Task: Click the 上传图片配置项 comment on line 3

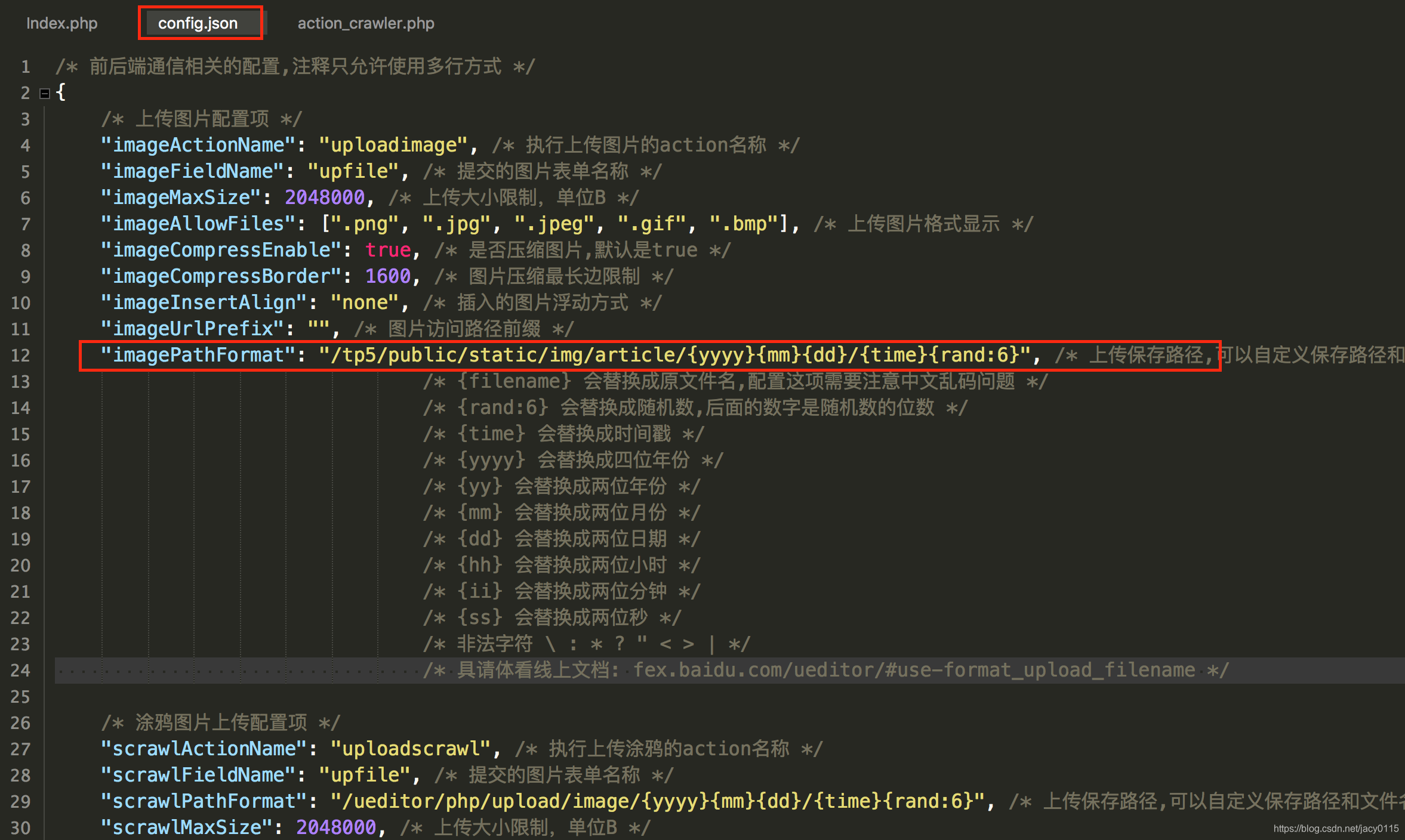Action: (202, 119)
